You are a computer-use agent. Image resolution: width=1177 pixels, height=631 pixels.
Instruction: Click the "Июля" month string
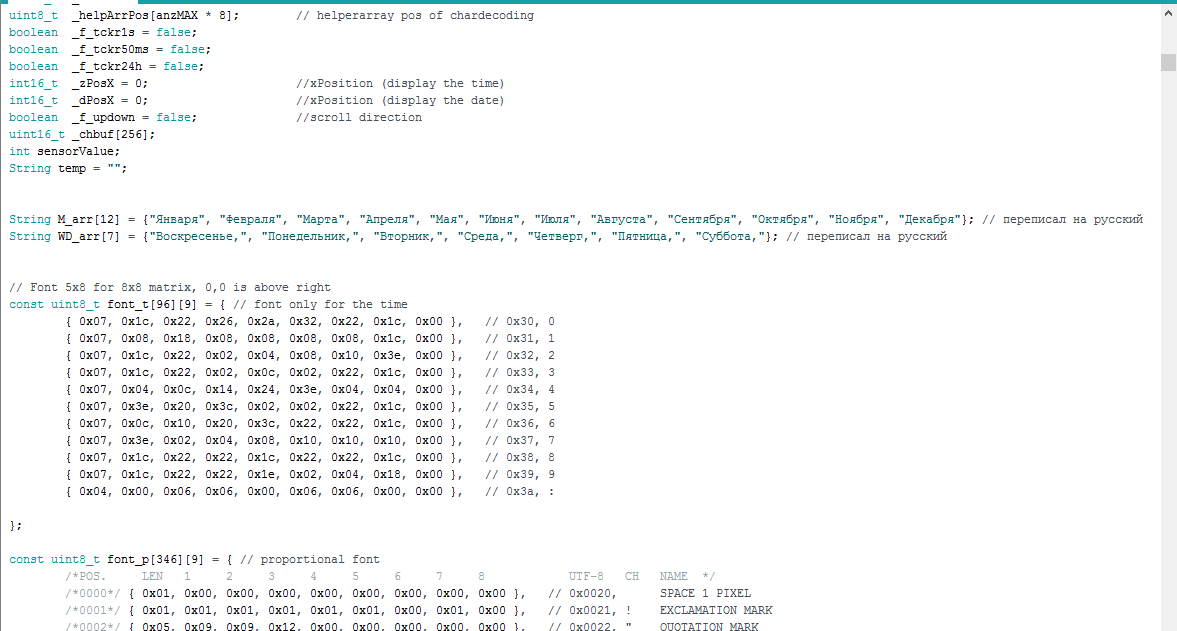click(555, 220)
